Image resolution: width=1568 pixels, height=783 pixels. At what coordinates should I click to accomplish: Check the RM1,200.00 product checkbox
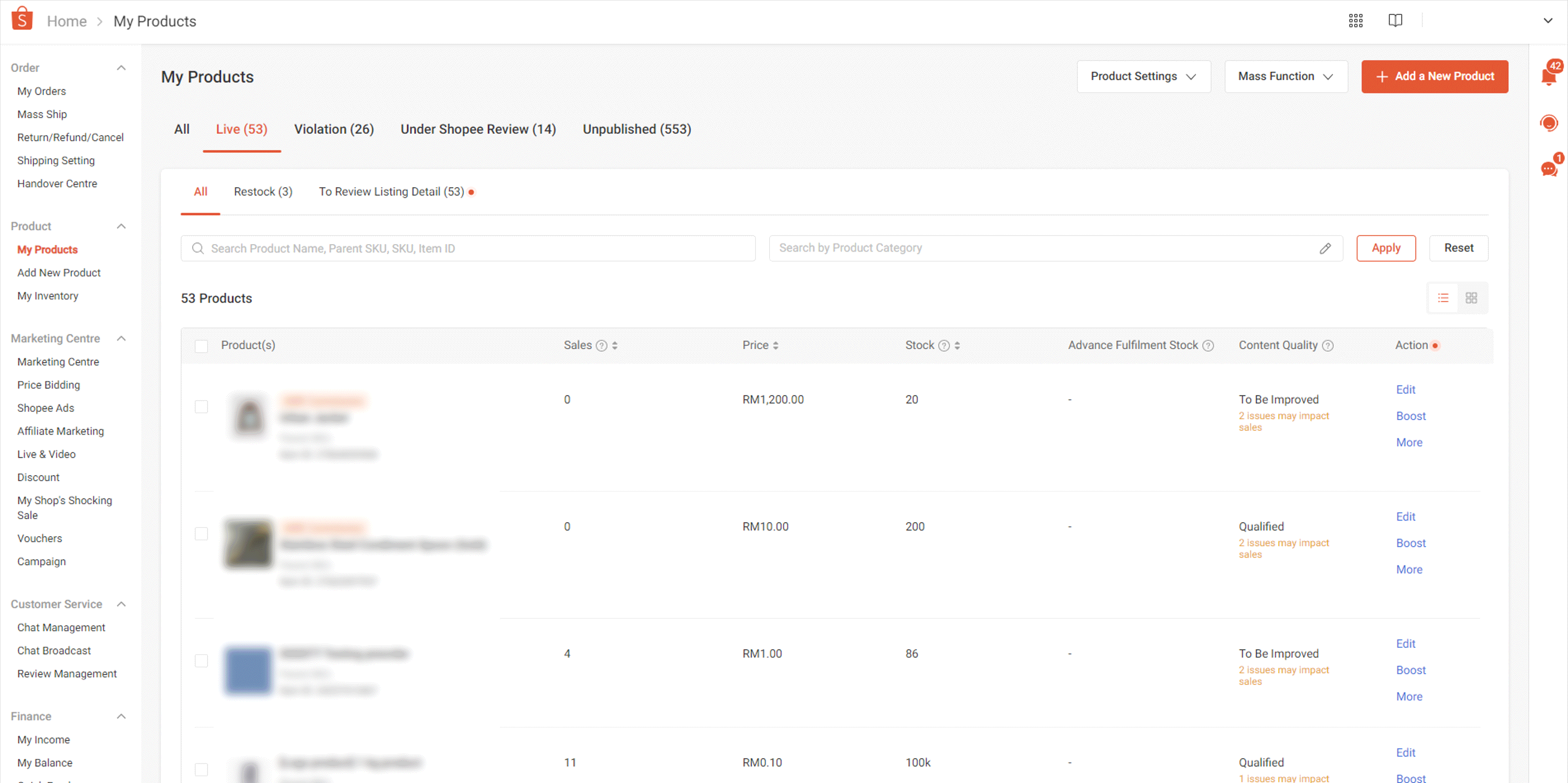201,407
